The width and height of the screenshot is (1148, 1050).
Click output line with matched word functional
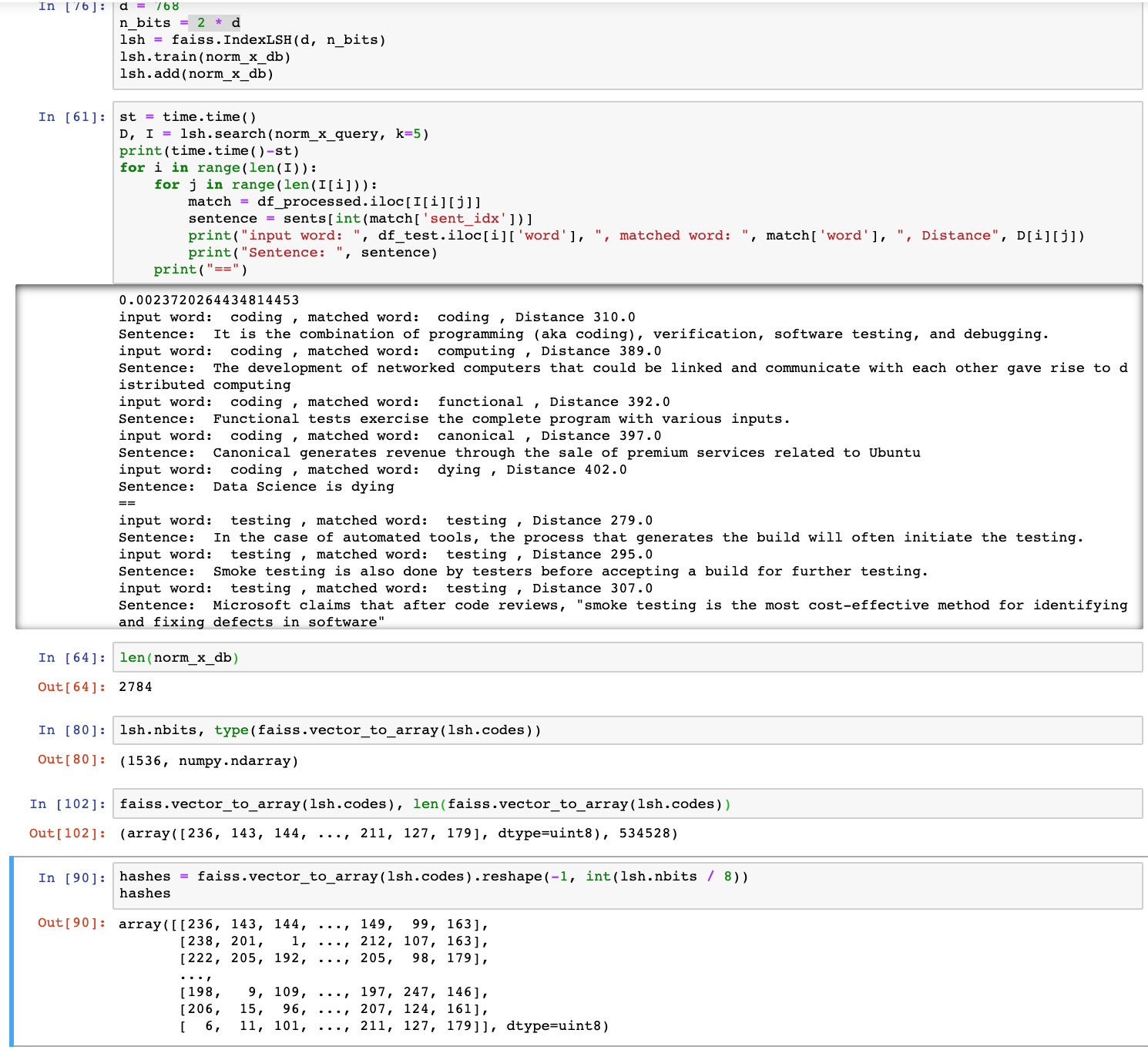(x=394, y=402)
